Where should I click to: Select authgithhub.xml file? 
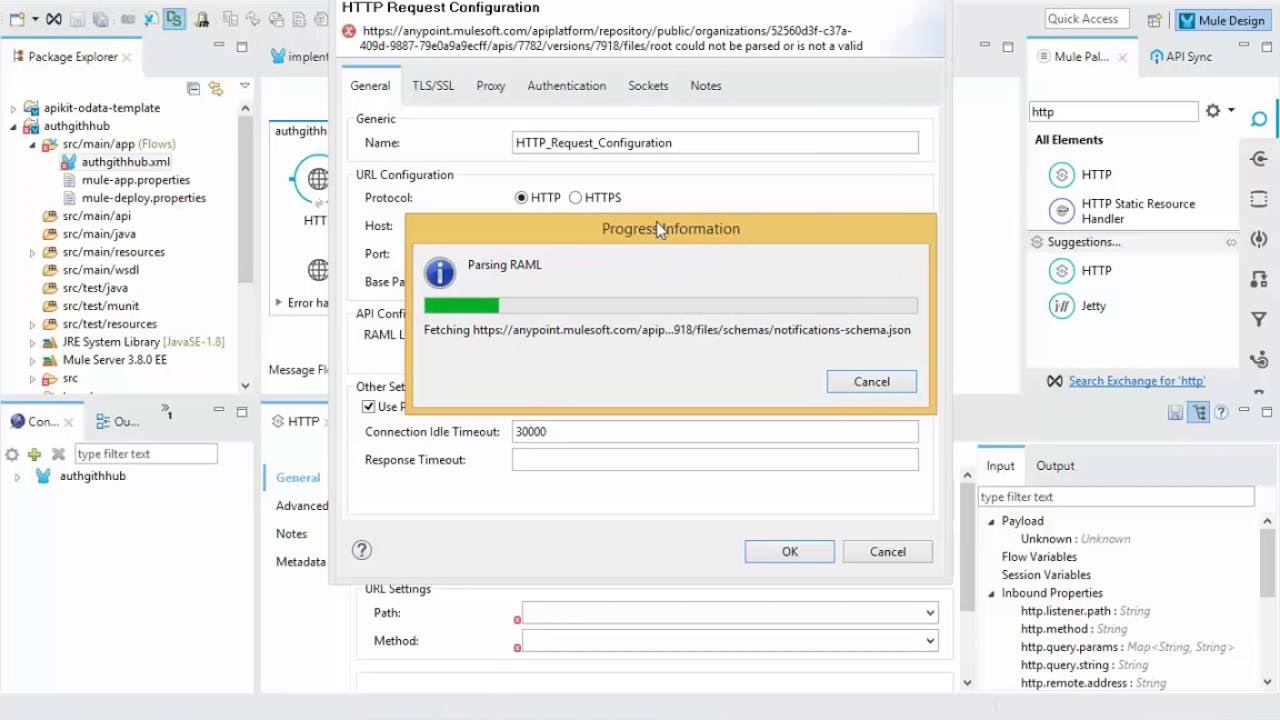coord(125,162)
